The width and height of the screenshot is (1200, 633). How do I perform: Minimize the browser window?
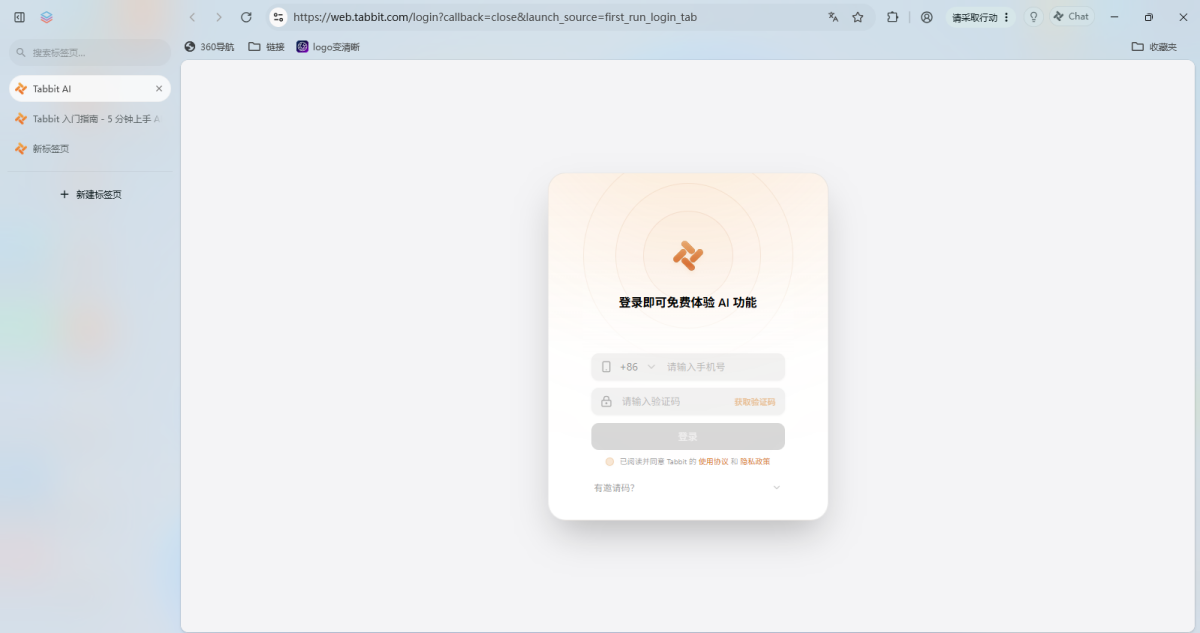point(1114,17)
